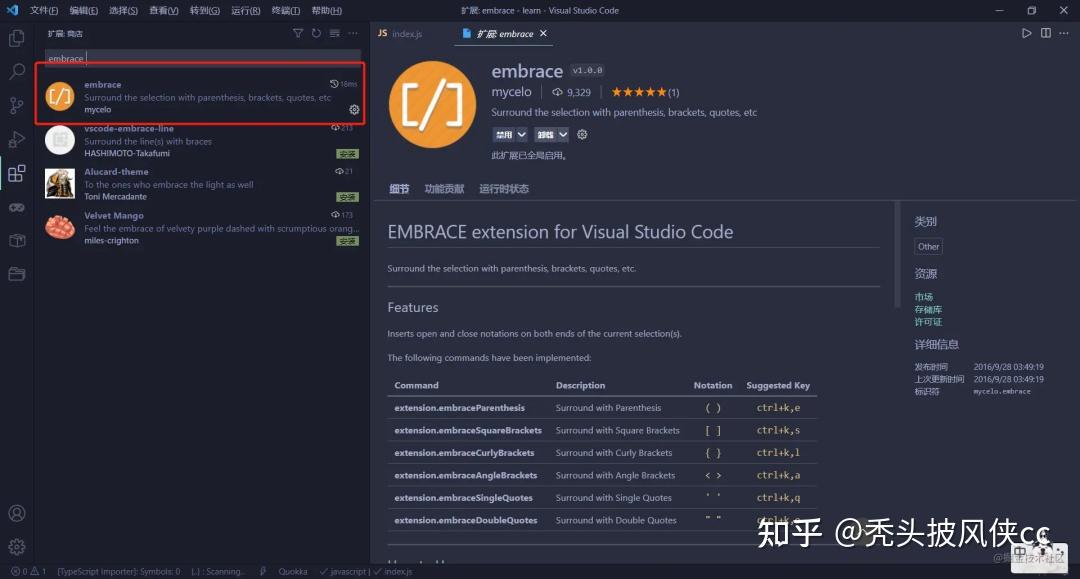Open the 终端(T) menu
1080x579 pixels.
[x=285, y=10]
